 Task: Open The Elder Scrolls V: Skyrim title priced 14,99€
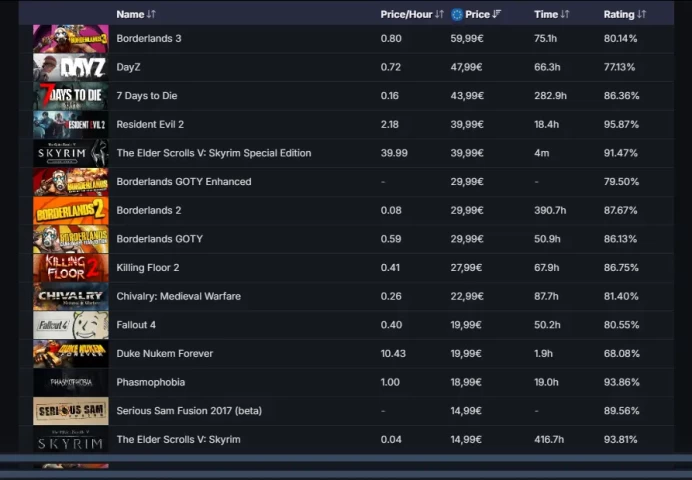(179, 439)
